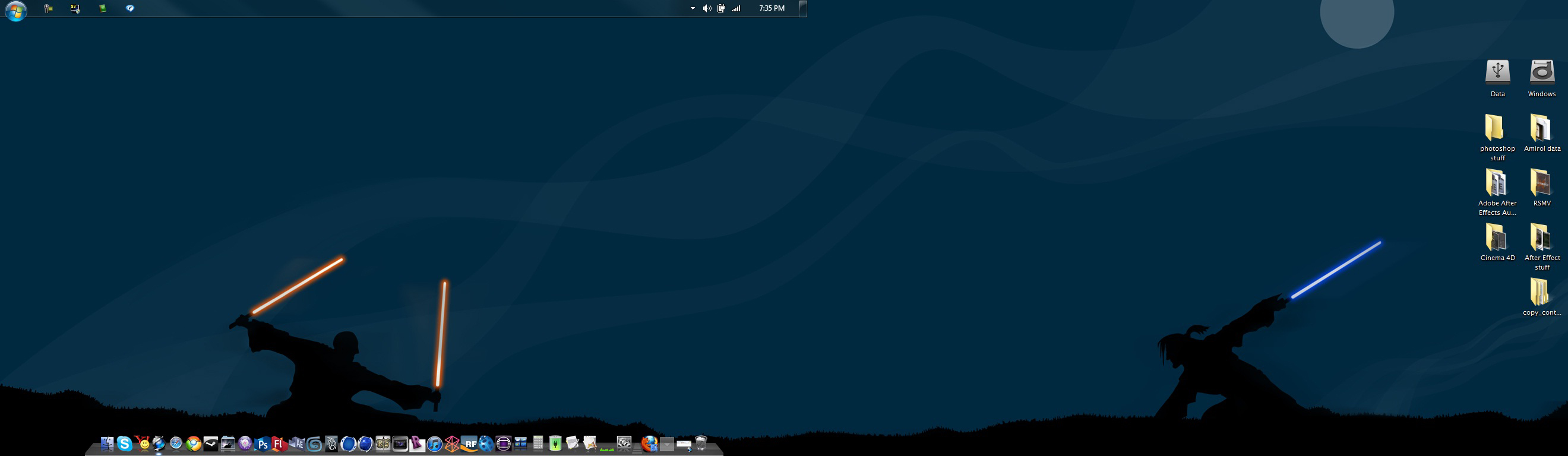Open the network signal bars tray icon
This screenshot has height=456, width=1568.
tap(736, 8)
